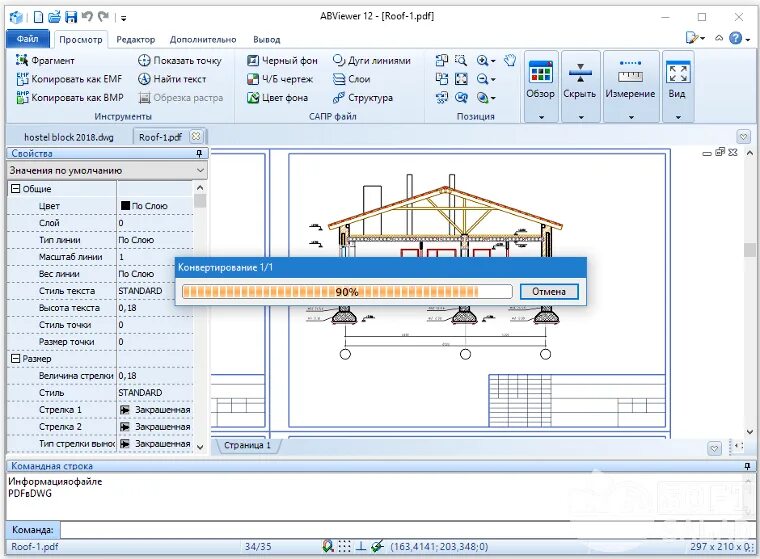Screen dimensions: 760x559
Task: Click the Save (floppy disk) icon
Action: coord(71,17)
